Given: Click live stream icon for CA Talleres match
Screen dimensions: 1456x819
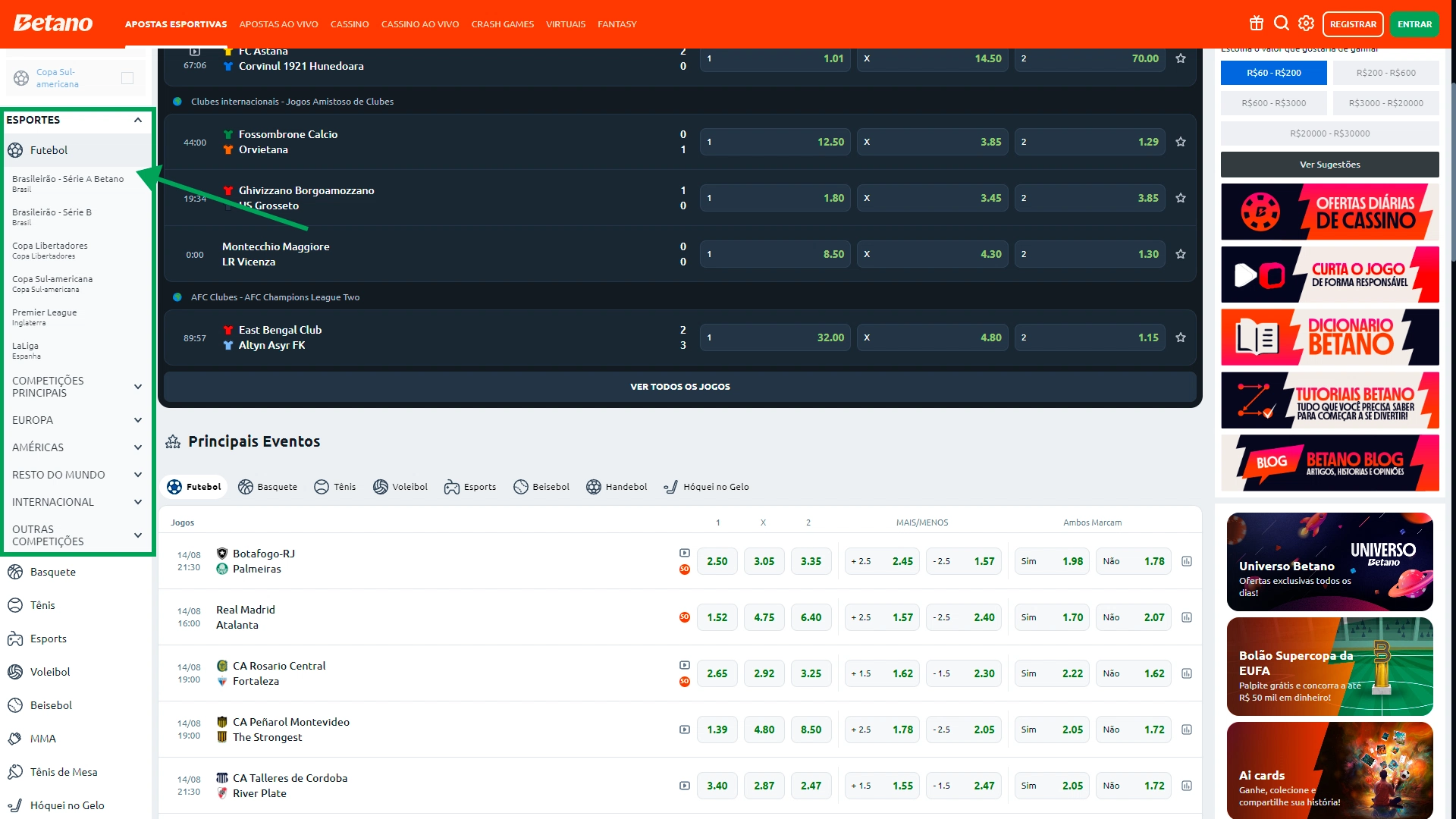Looking at the screenshot, I should pyautogui.click(x=685, y=786).
